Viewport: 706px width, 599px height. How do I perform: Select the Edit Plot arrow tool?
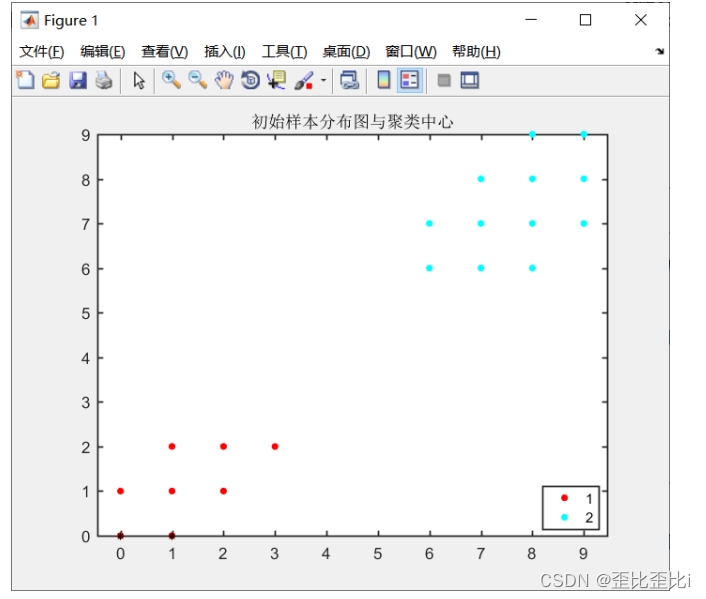(139, 80)
